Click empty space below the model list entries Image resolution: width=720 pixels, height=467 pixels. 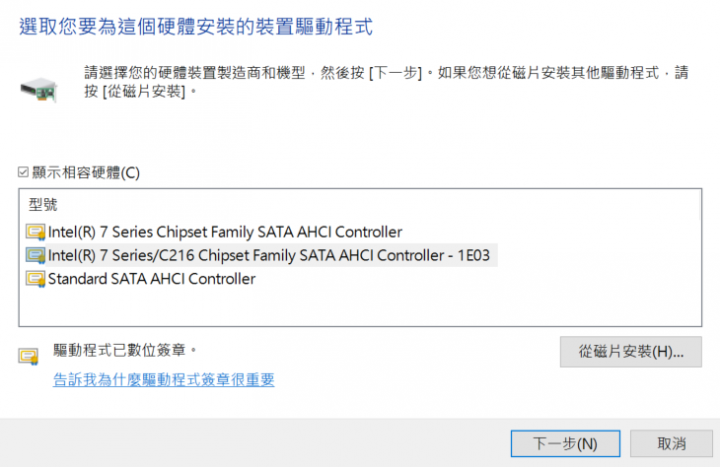(360, 307)
